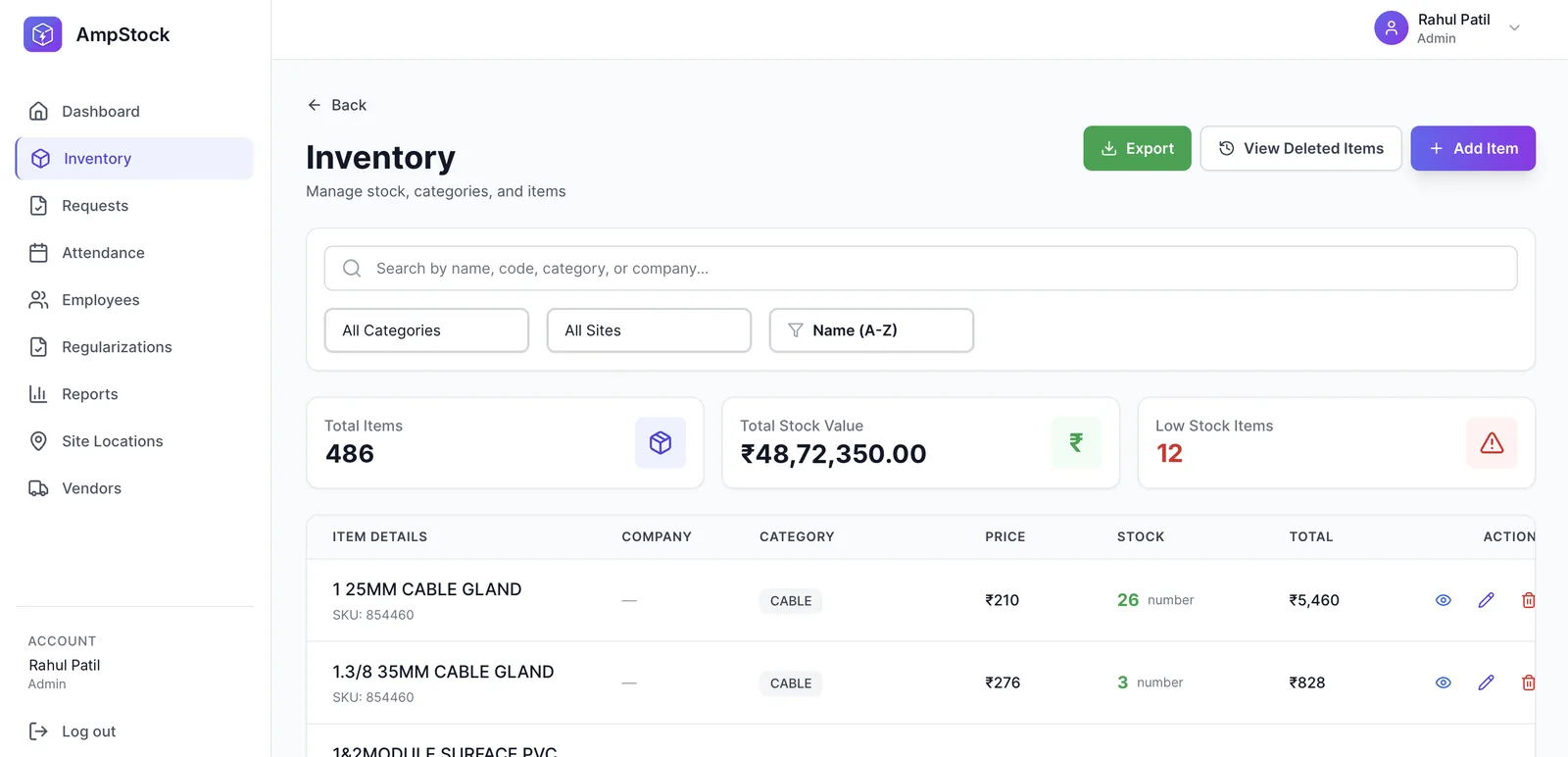This screenshot has height=757, width=1568.
Task: Delete the 1 25MM CABLE GLAND item
Action: coord(1528,600)
